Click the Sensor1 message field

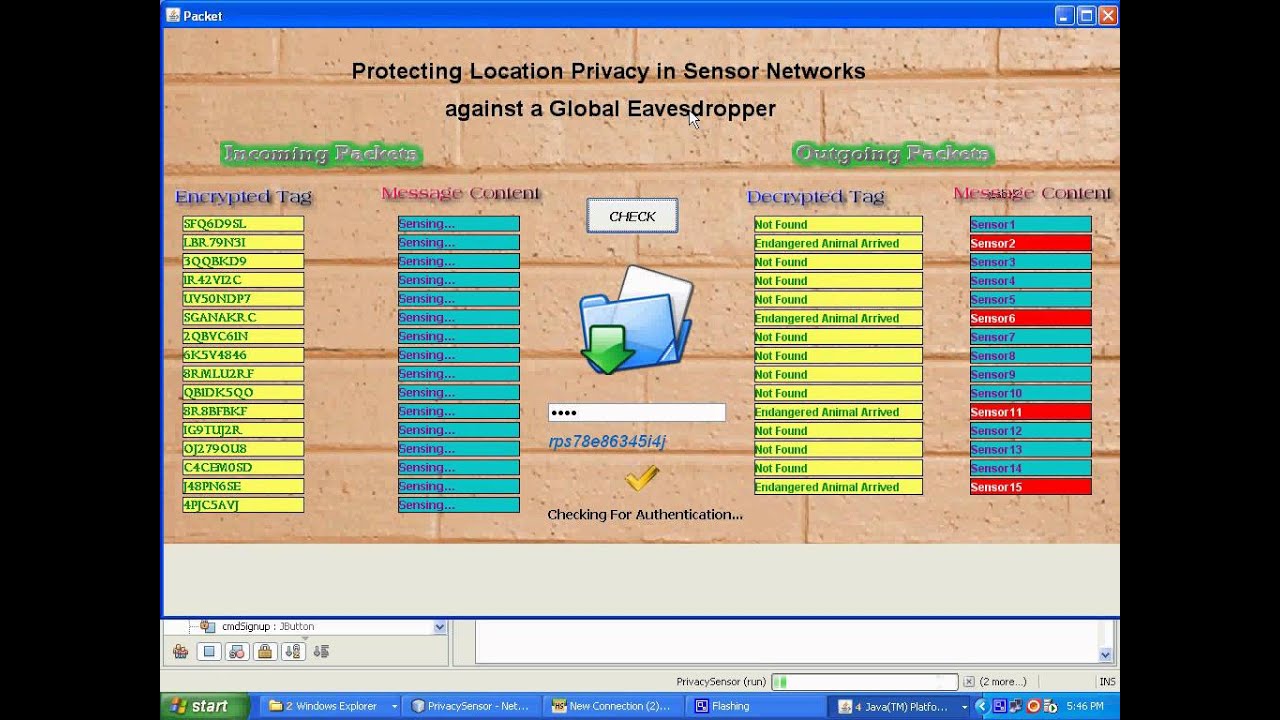pos(1030,224)
